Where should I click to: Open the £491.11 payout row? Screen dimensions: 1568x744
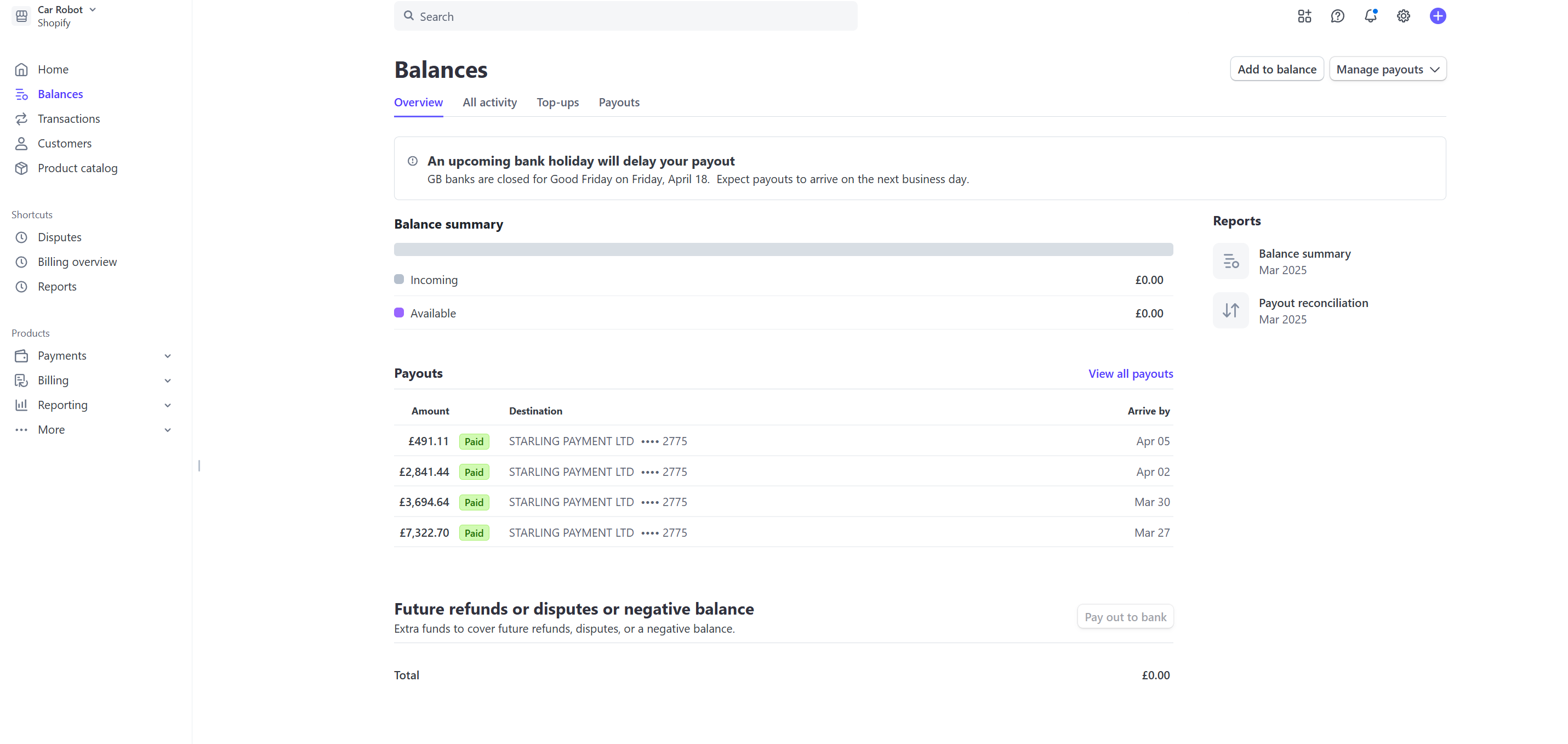(783, 441)
